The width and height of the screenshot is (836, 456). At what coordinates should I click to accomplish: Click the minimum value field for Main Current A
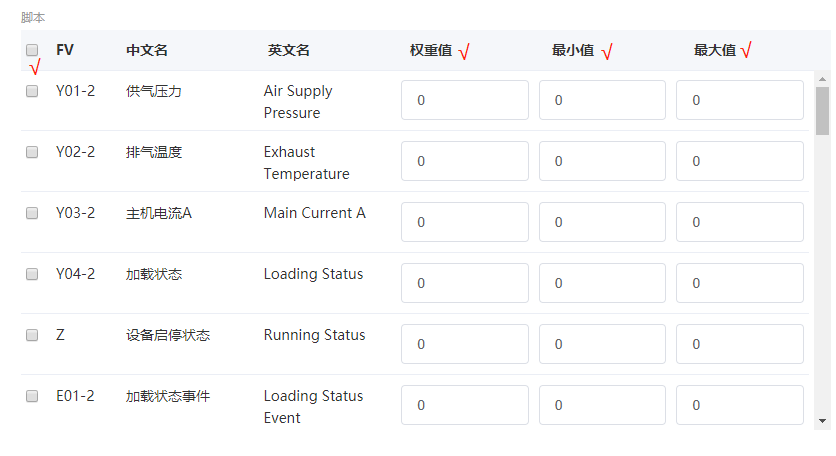click(602, 222)
